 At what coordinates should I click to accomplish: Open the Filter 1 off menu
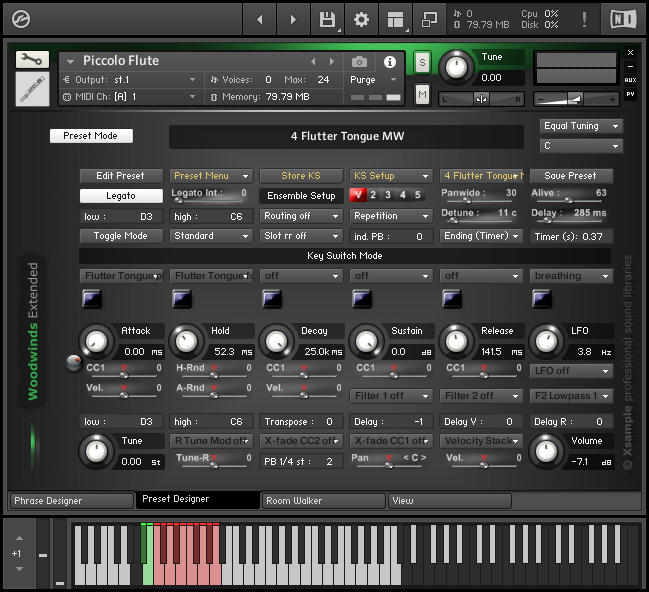click(391, 396)
